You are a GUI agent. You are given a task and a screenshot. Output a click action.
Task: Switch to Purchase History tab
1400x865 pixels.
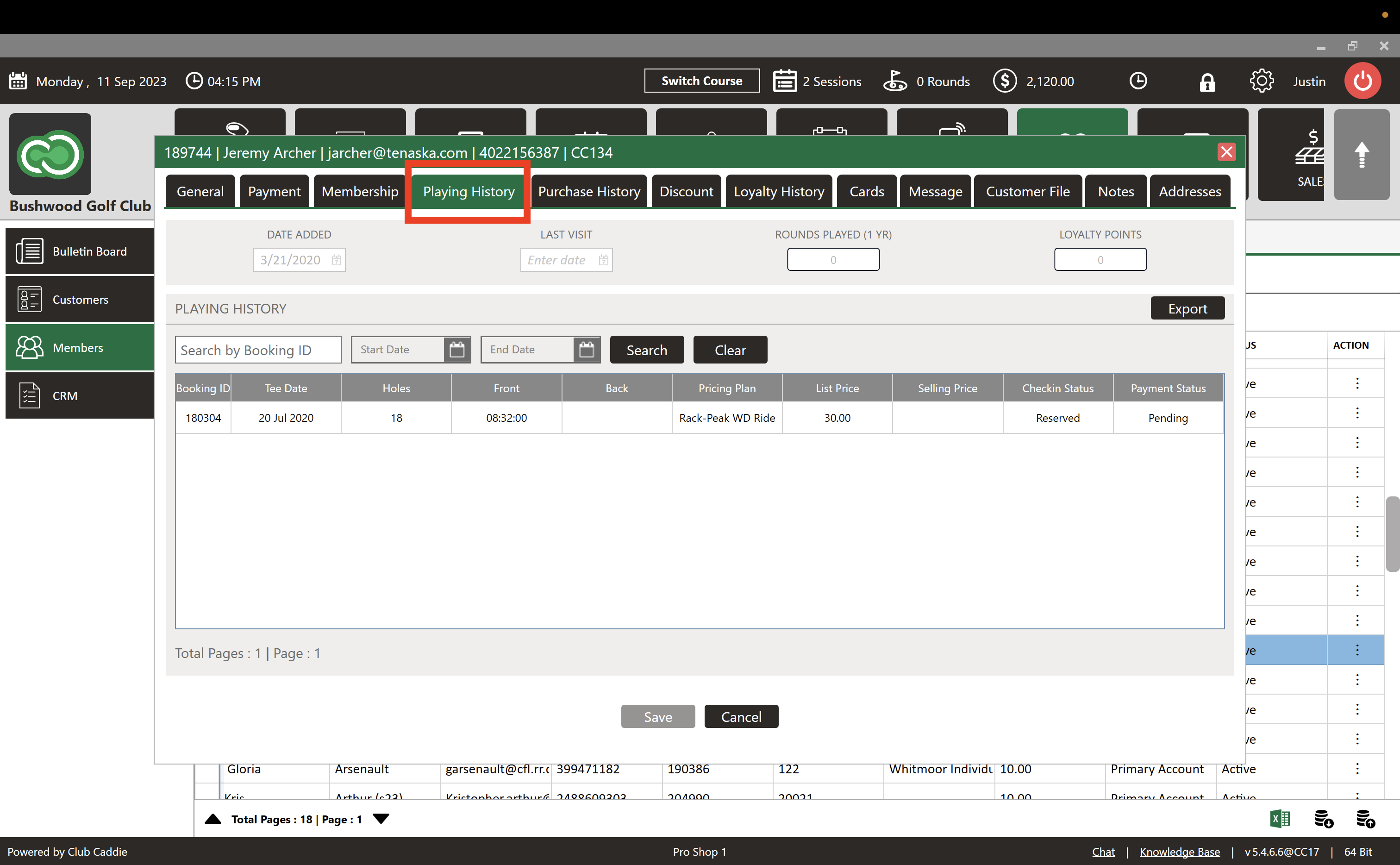coord(588,192)
